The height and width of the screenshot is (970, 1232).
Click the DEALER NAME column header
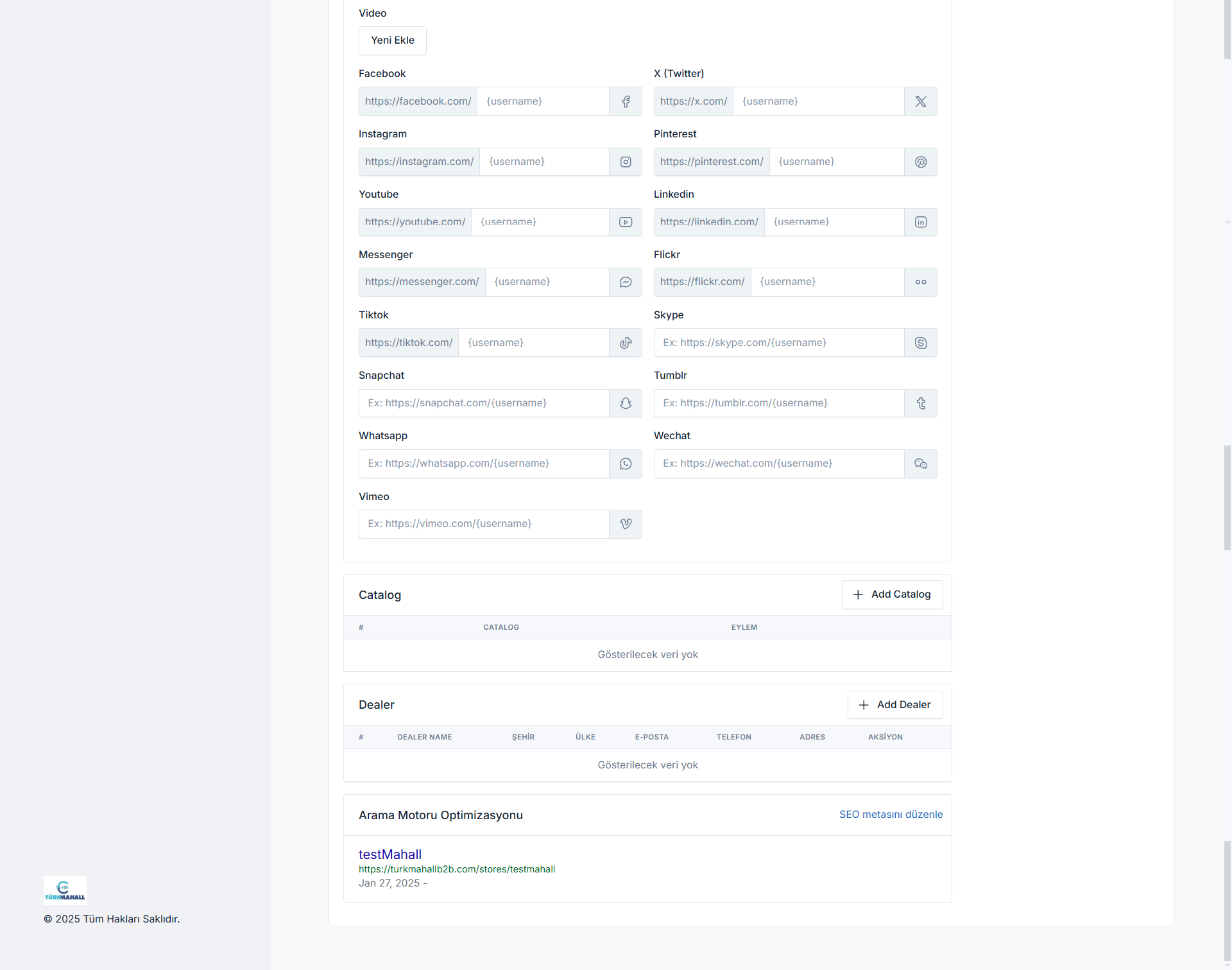[x=424, y=737]
